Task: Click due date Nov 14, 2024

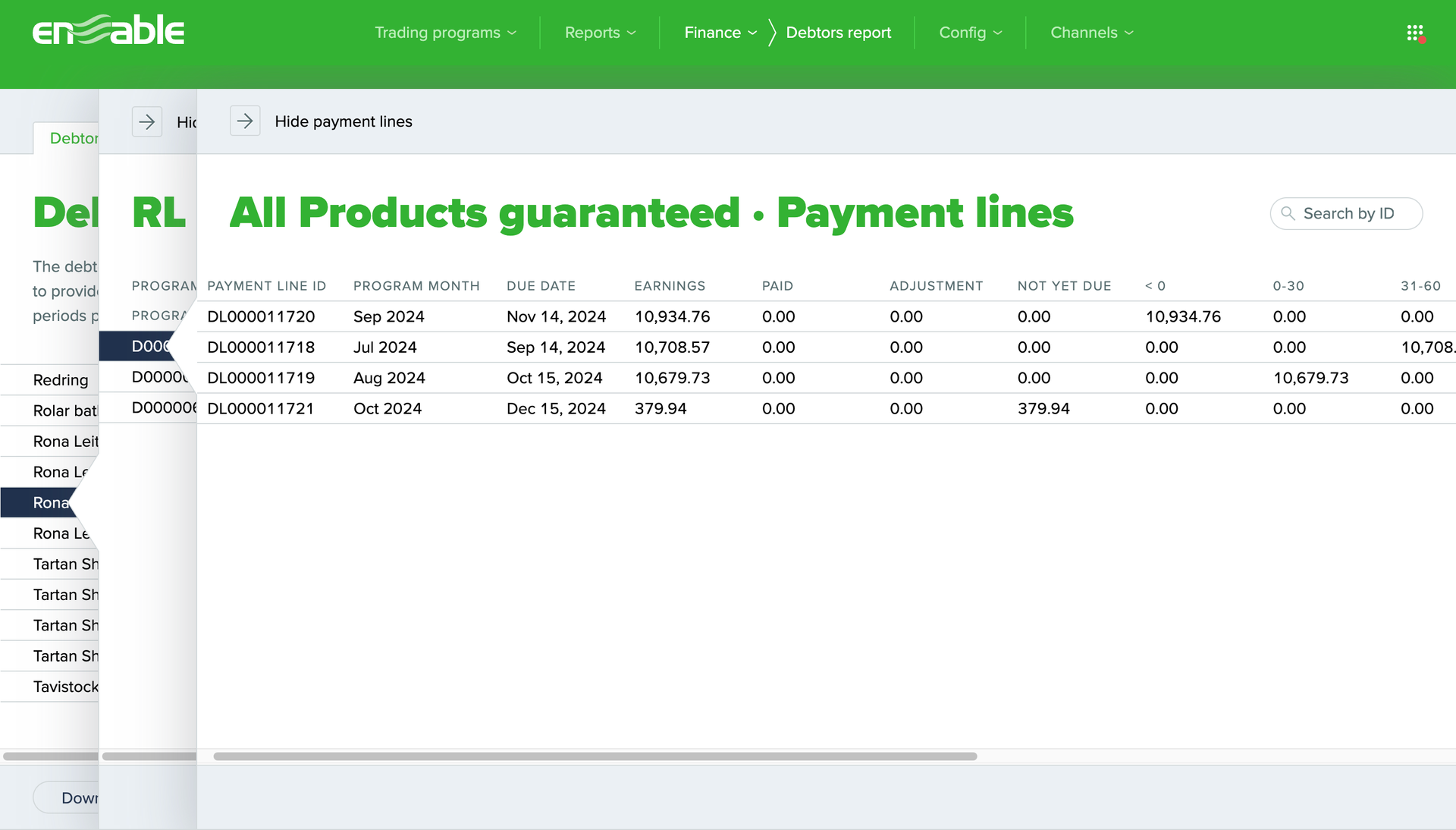Action: coord(556,316)
